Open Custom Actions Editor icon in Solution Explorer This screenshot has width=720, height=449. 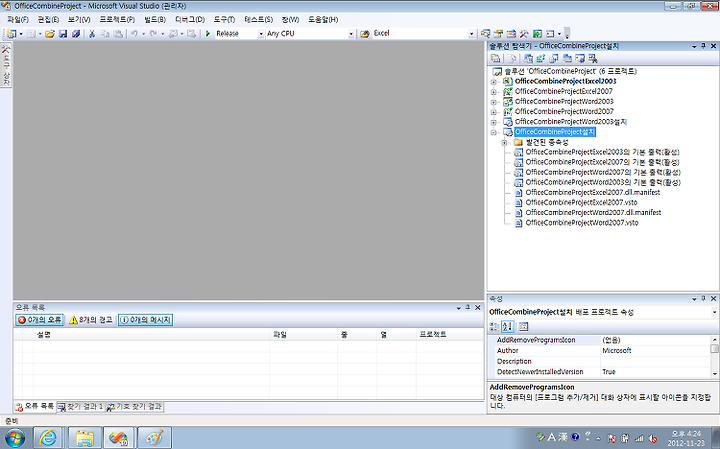click(x=580, y=58)
